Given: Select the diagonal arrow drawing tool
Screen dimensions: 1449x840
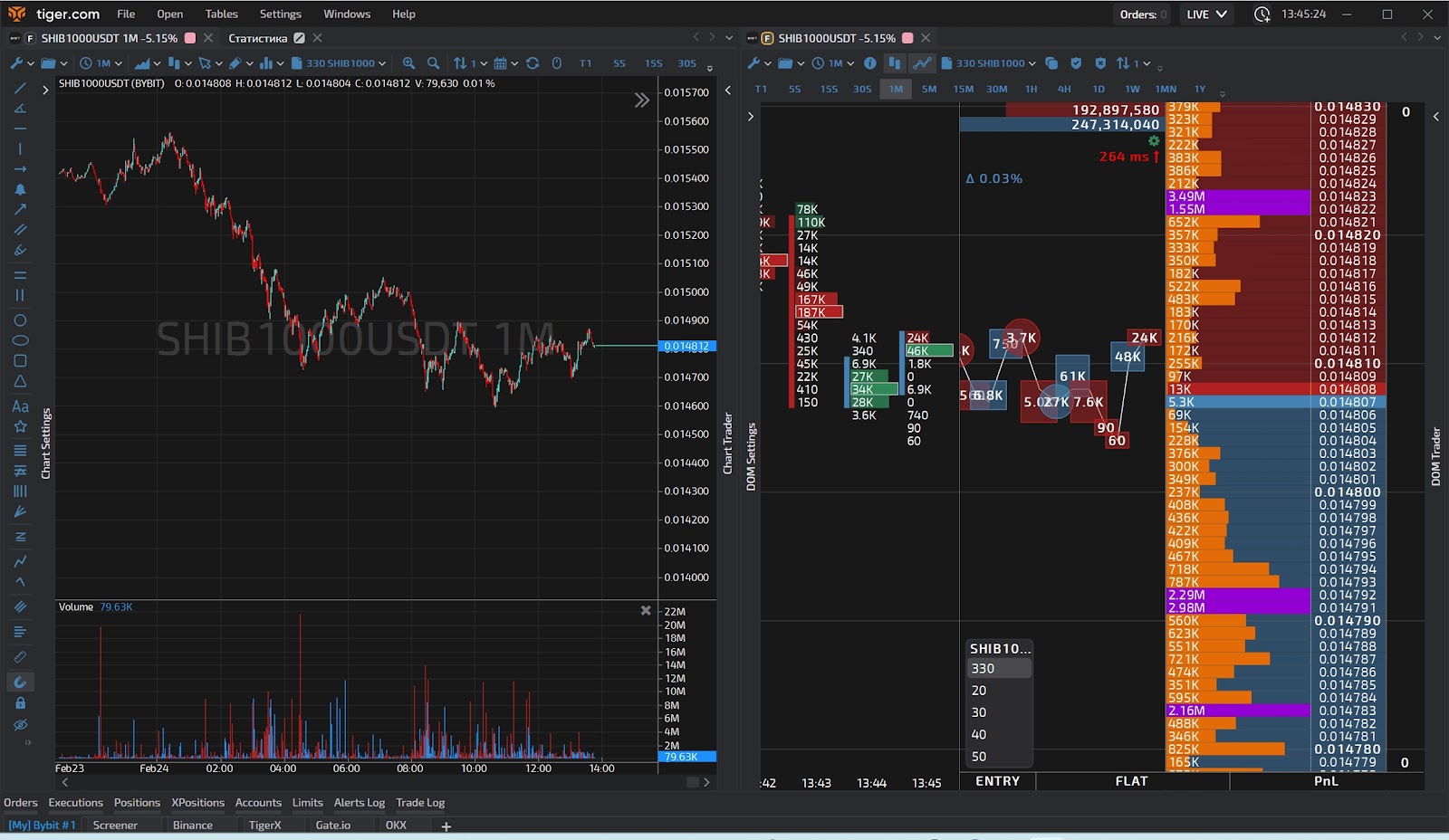Looking at the screenshot, I should point(20,209).
